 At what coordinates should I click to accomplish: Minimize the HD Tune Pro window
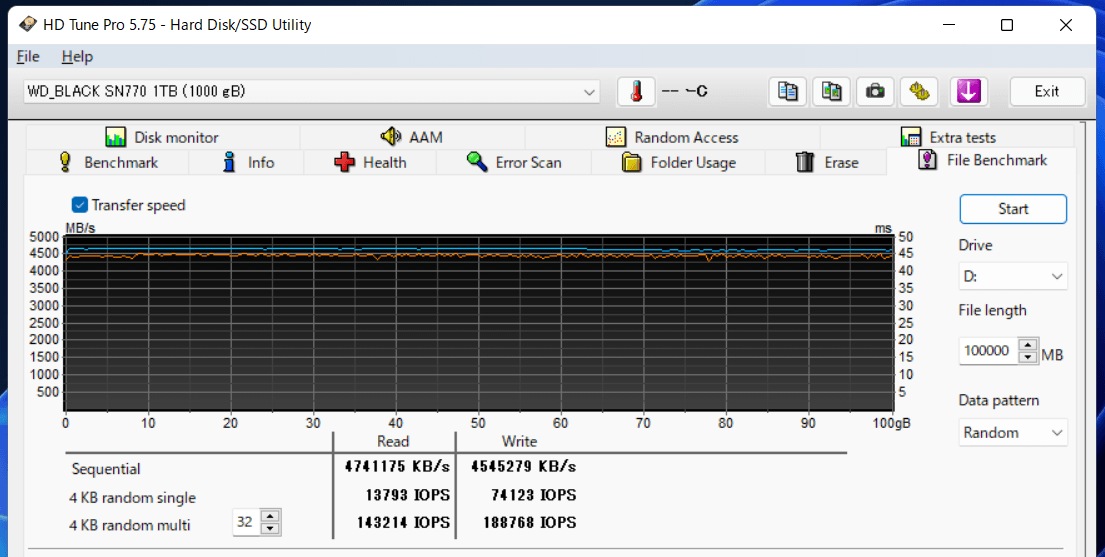point(950,25)
